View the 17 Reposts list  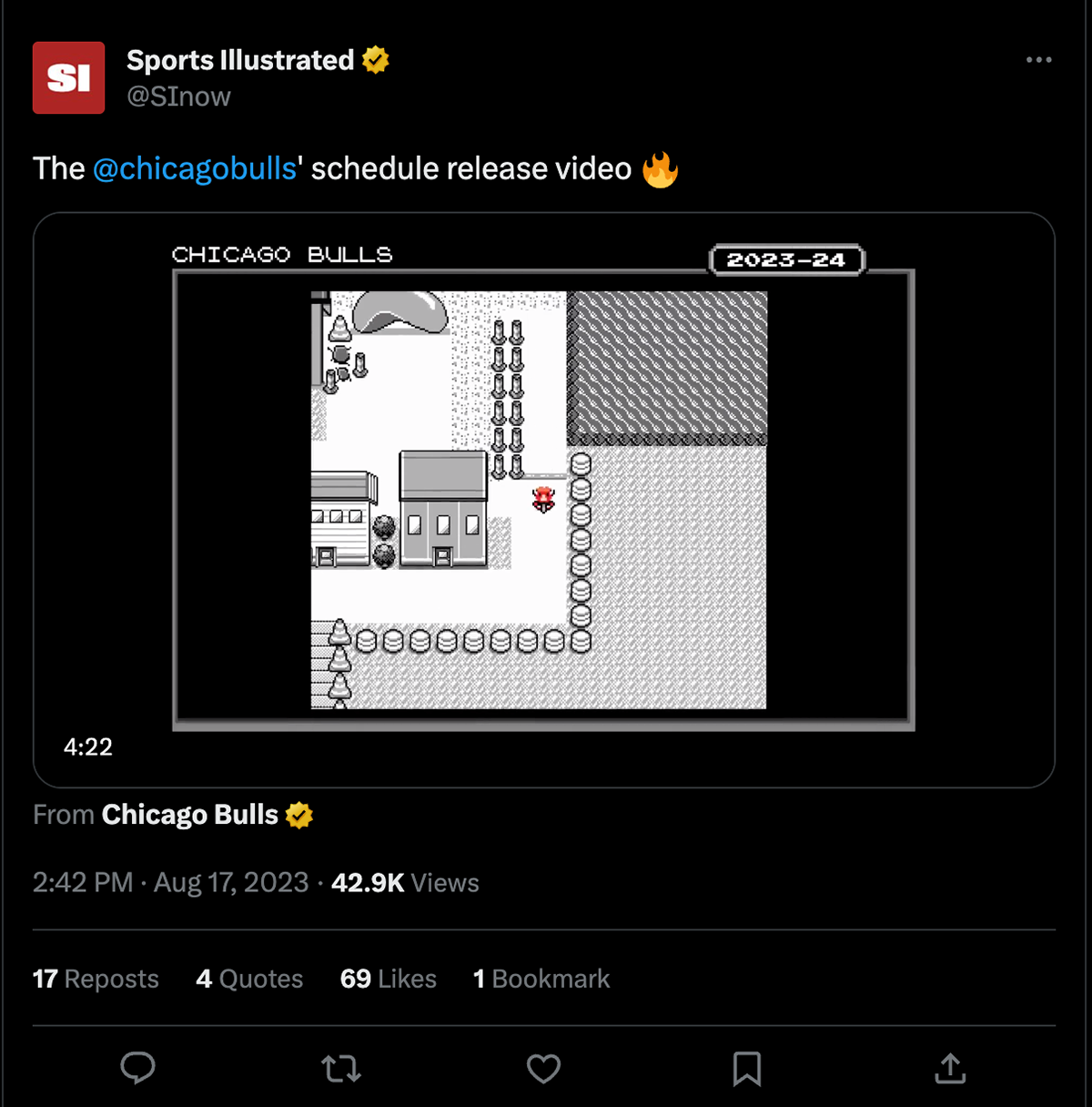[x=96, y=979]
